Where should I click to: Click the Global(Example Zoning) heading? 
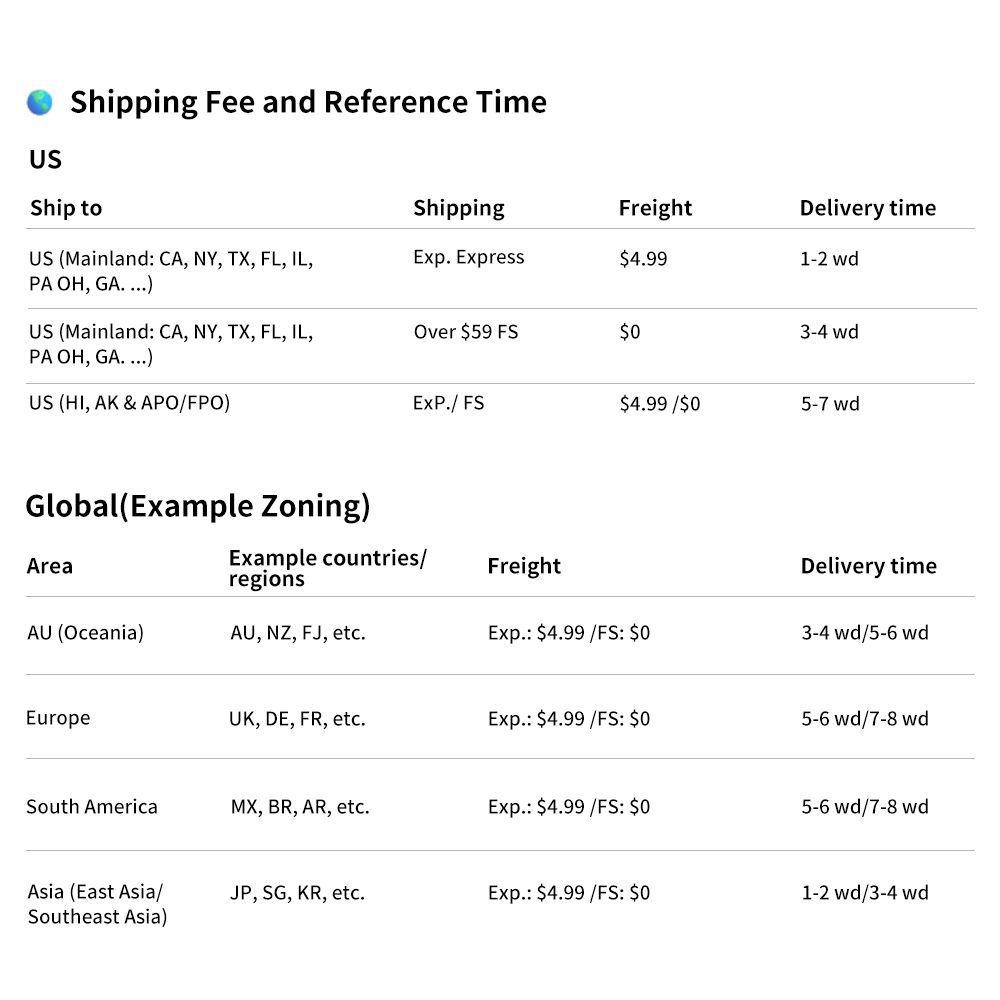pyautogui.click(x=197, y=506)
